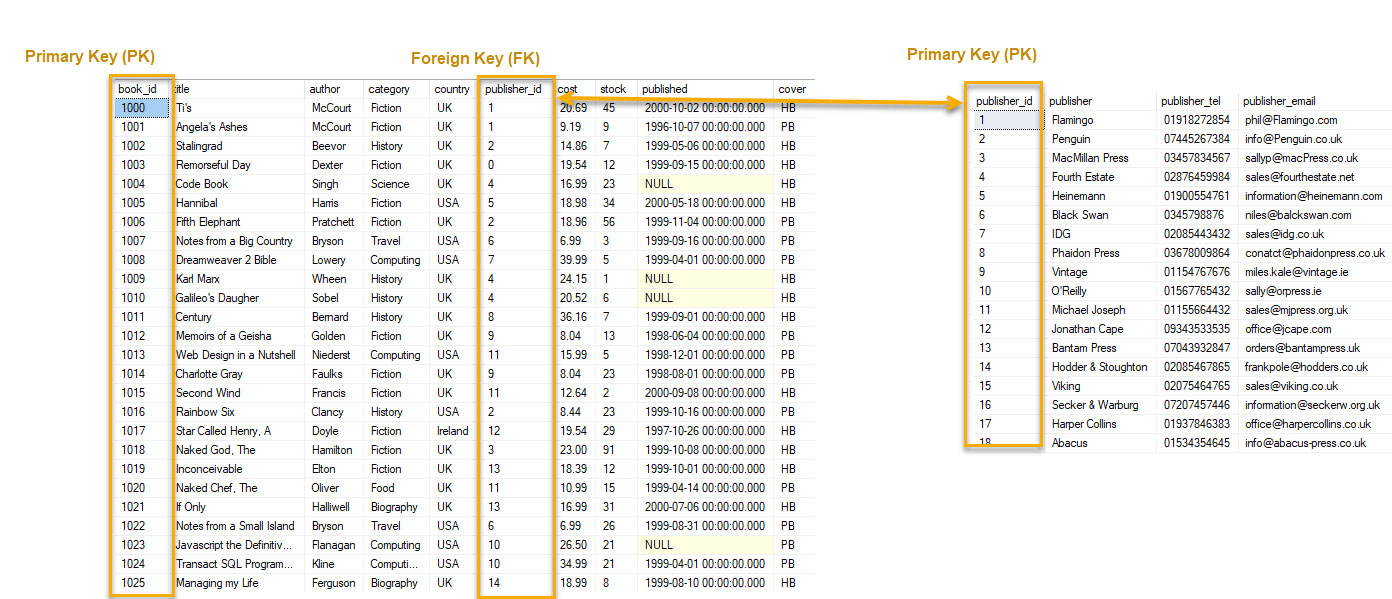Click the Food category cell
This screenshot has width=1392, height=599.
point(382,488)
